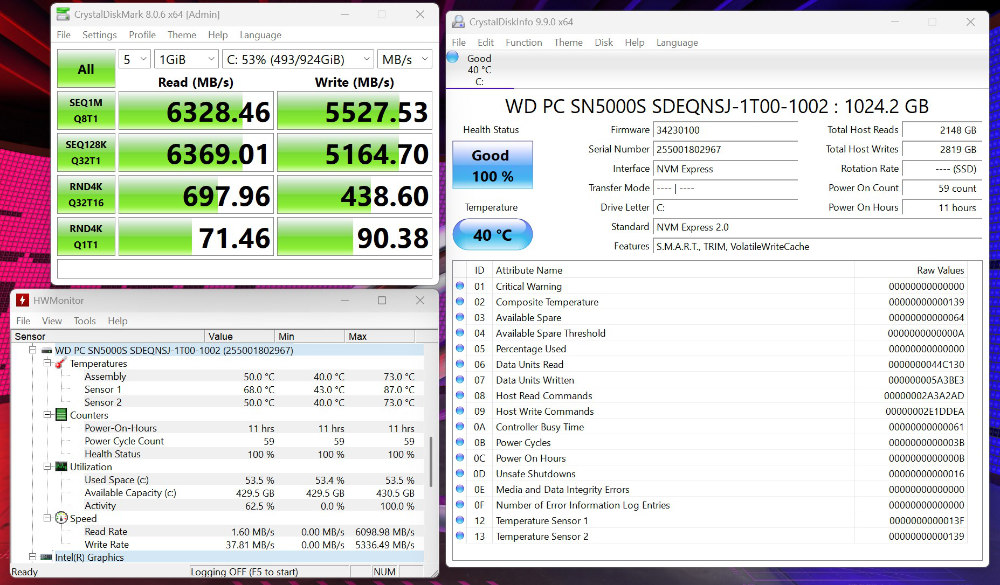Collapse the Counters tree node

click(x=47, y=415)
